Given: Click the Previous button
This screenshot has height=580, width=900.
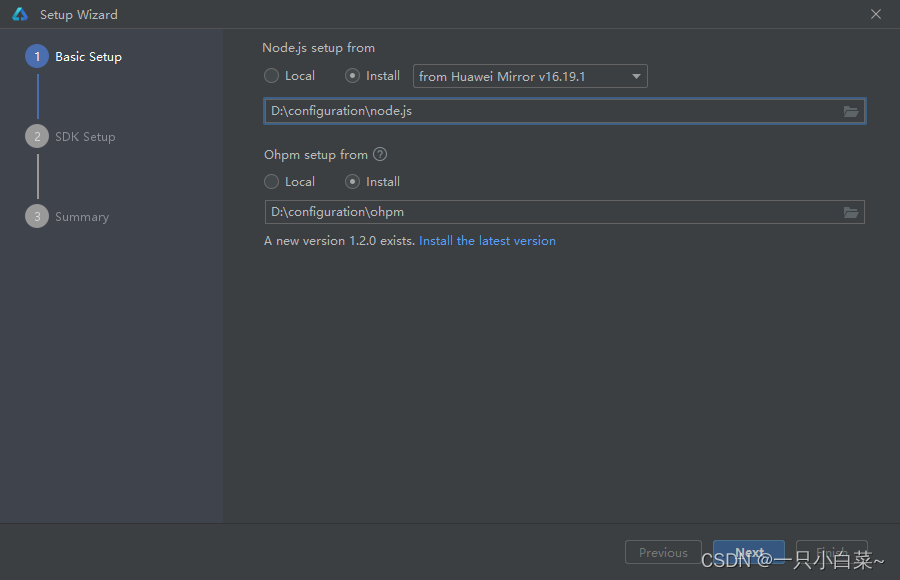Looking at the screenshot, I should pyautogui.click(x=663, y=552).
